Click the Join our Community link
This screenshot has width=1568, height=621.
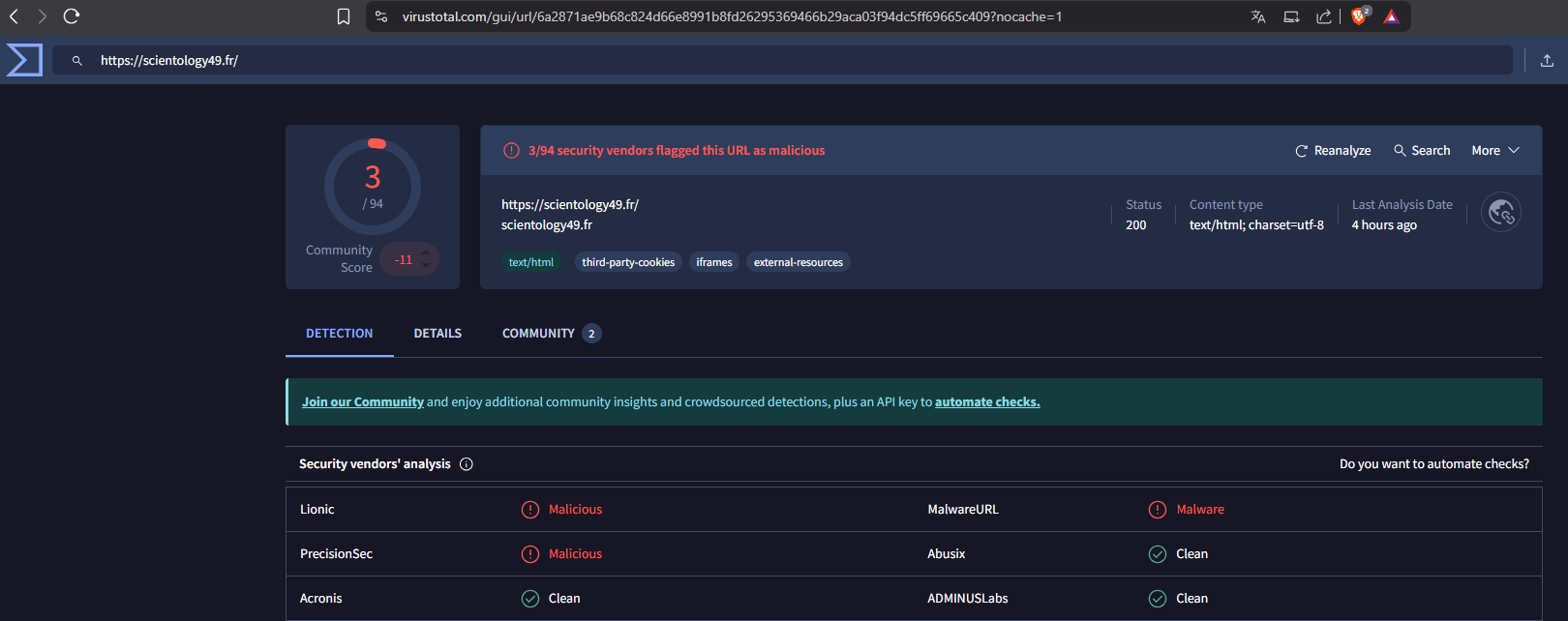click(363, 402)
